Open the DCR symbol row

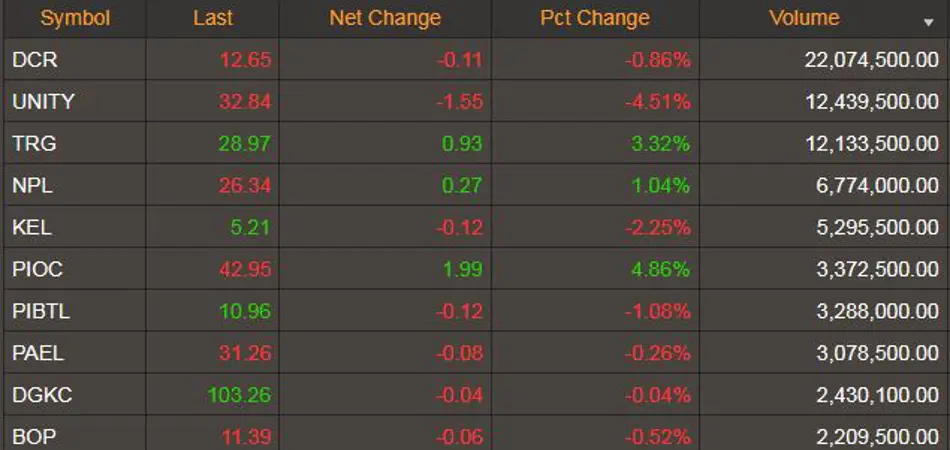click(x=35, y=60)
